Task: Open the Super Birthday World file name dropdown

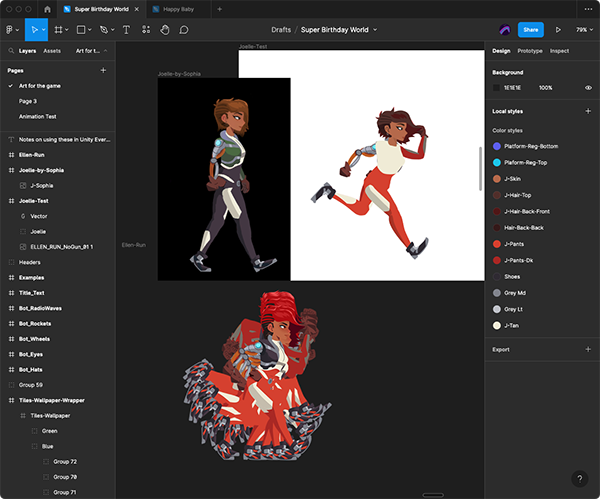Action: (x=339, y=30)
